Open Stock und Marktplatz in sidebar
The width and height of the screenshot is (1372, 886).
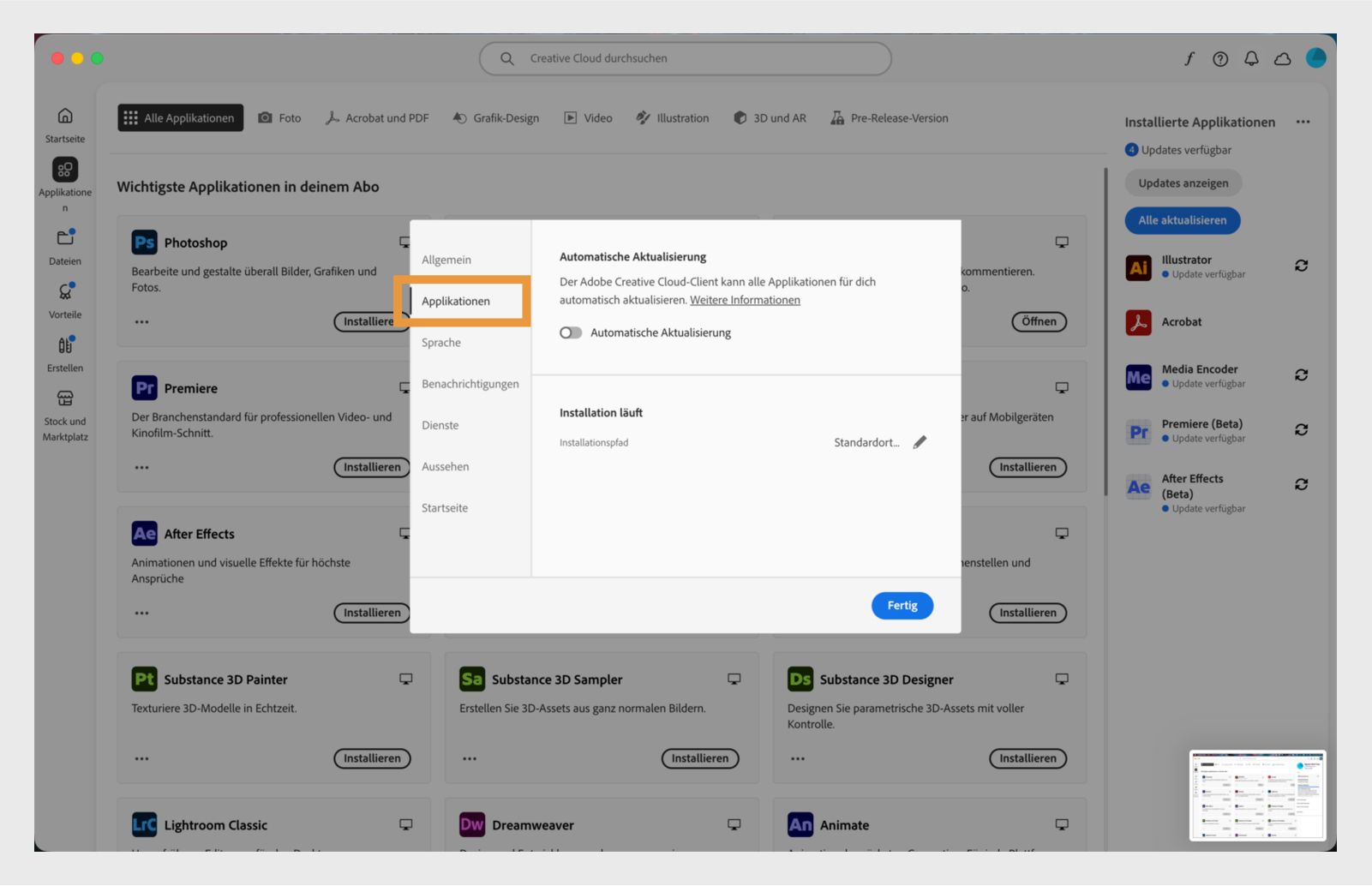coord(65,398)
